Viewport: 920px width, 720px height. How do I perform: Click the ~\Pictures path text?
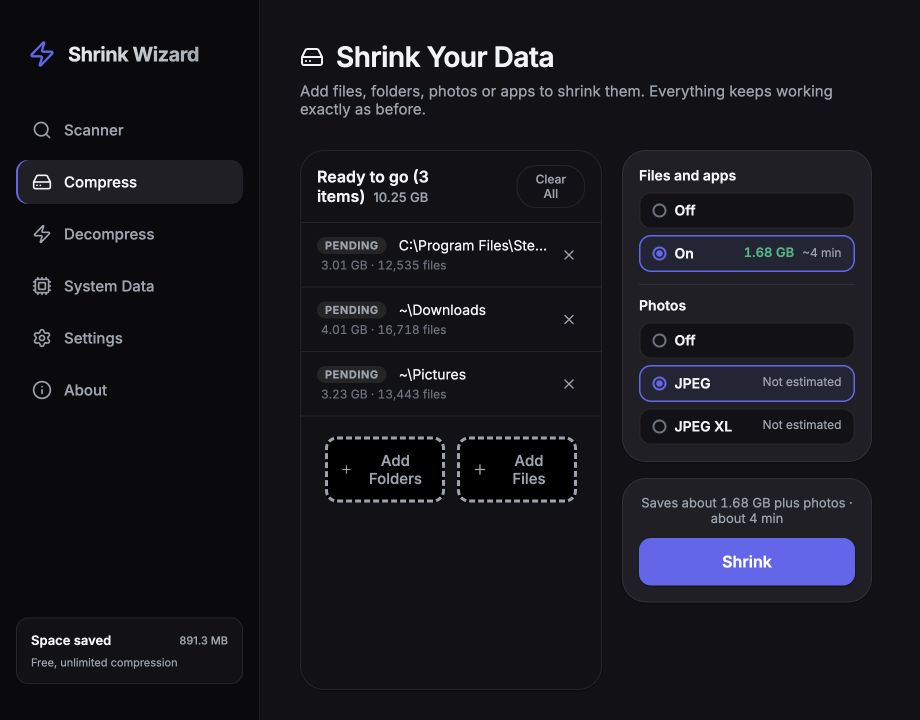click(x=432, y=374)
